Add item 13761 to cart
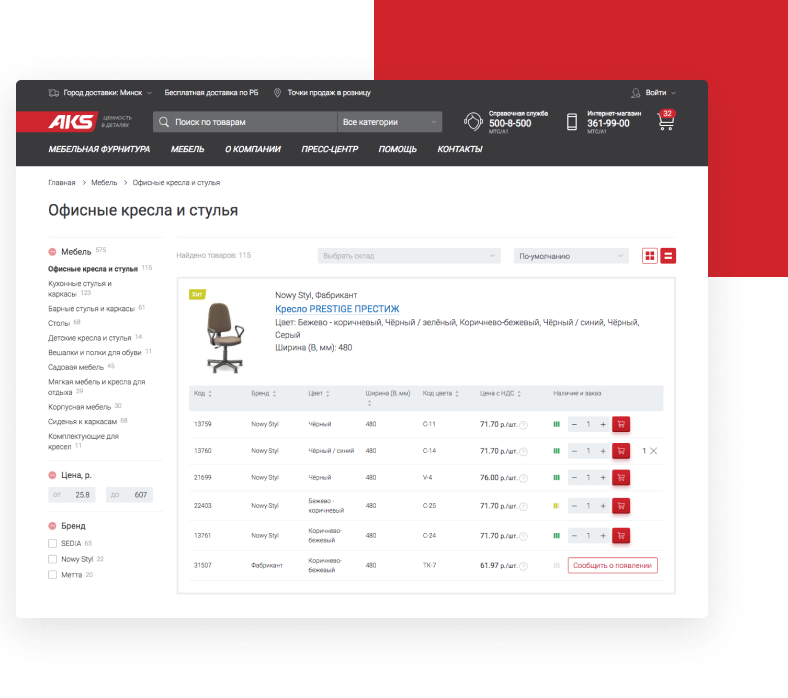788x698 pixels. [621, 536]
